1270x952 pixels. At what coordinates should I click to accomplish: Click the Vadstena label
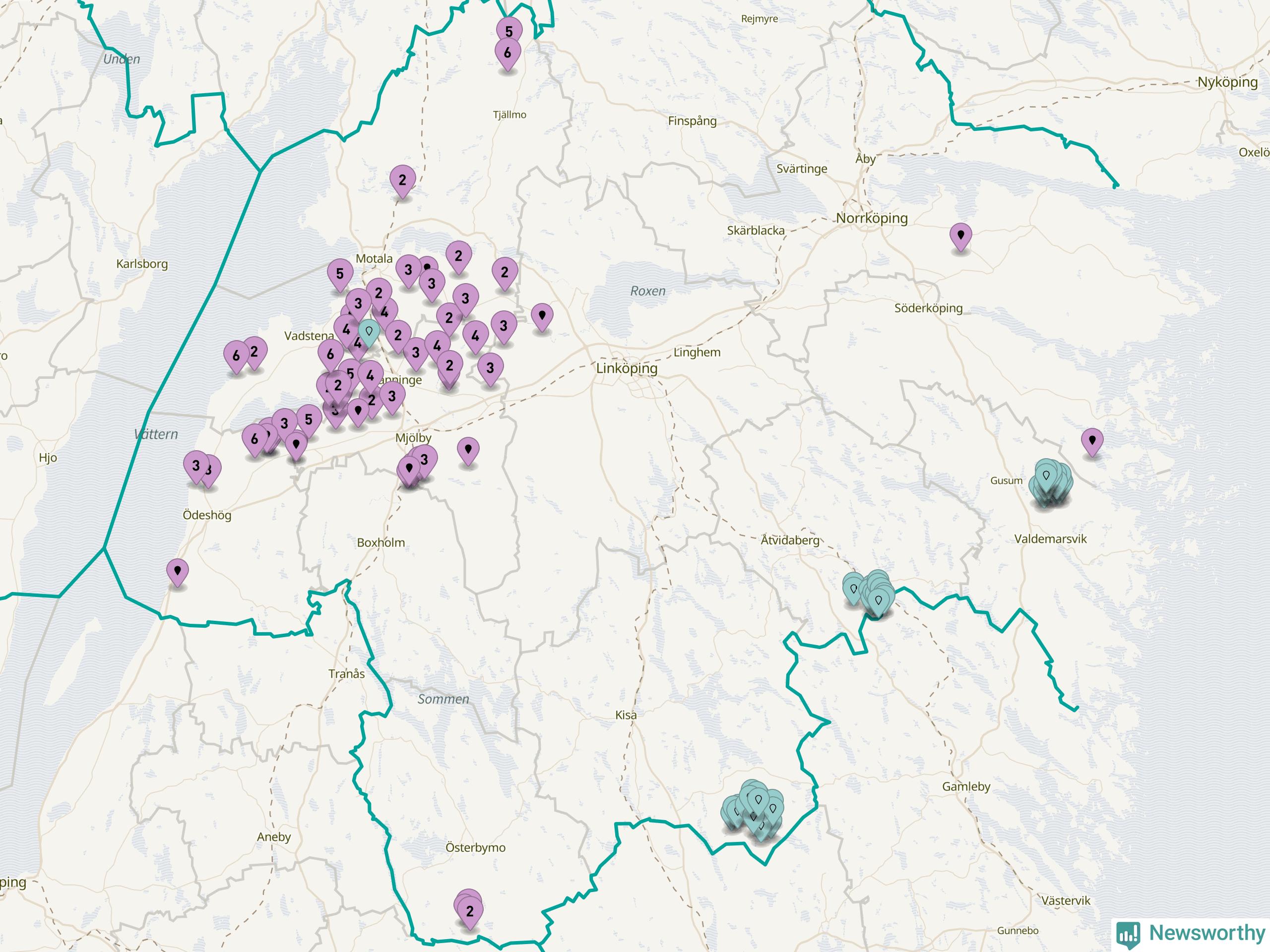tap(309, 336)
